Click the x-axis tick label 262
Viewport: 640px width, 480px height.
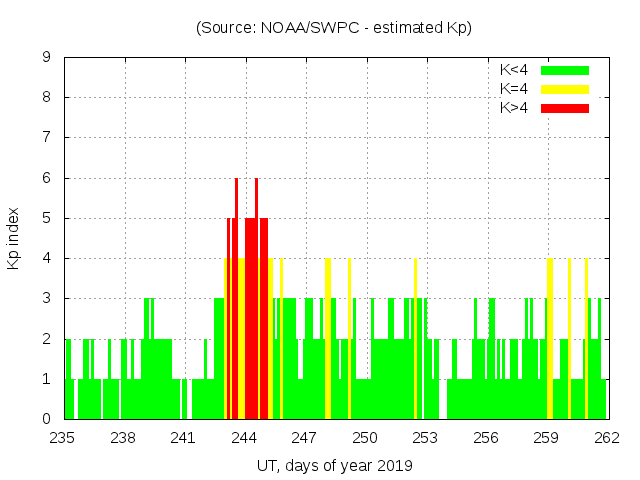point(607,438)
